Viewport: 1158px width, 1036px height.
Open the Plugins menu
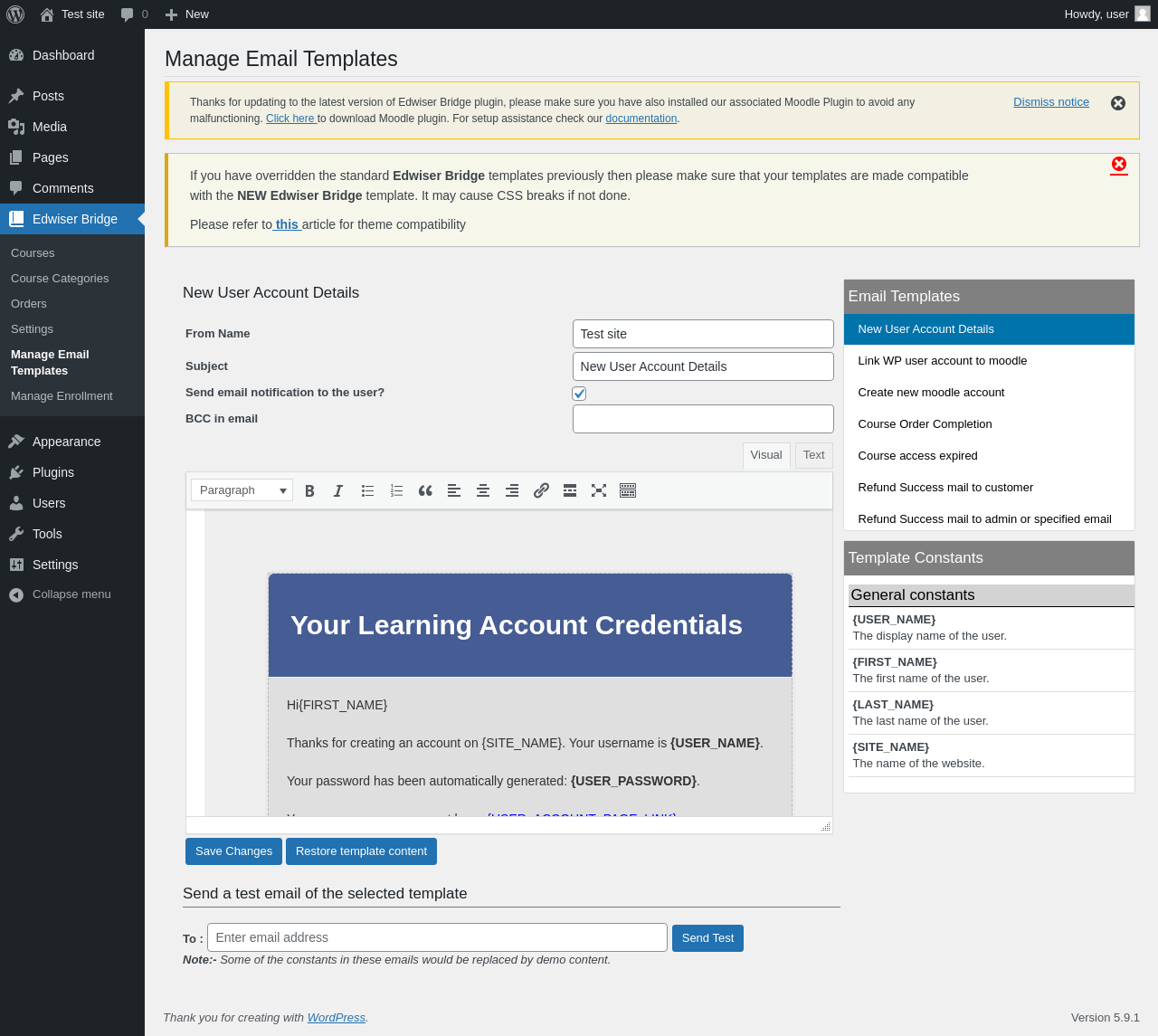(x=72, y=472)
